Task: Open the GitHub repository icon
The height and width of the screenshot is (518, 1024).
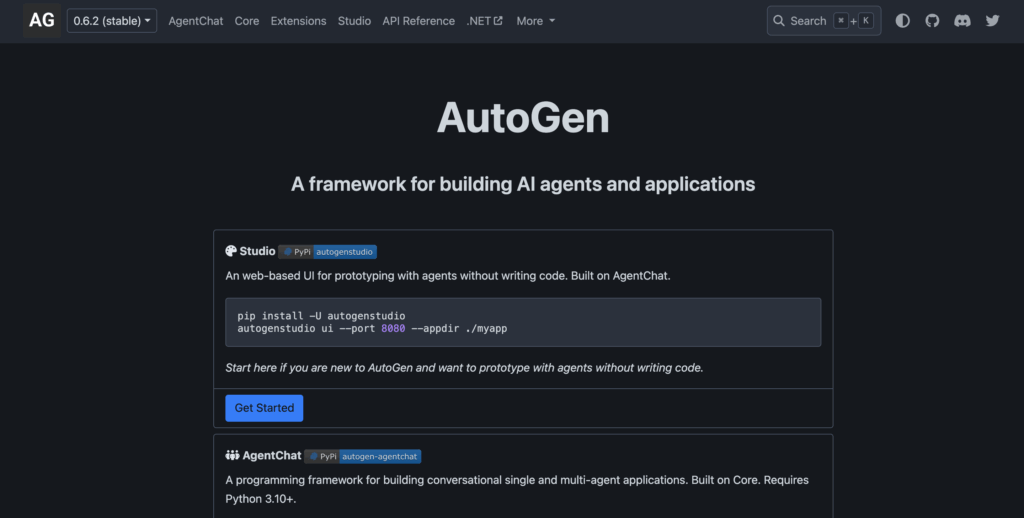Action: (933, 21)
